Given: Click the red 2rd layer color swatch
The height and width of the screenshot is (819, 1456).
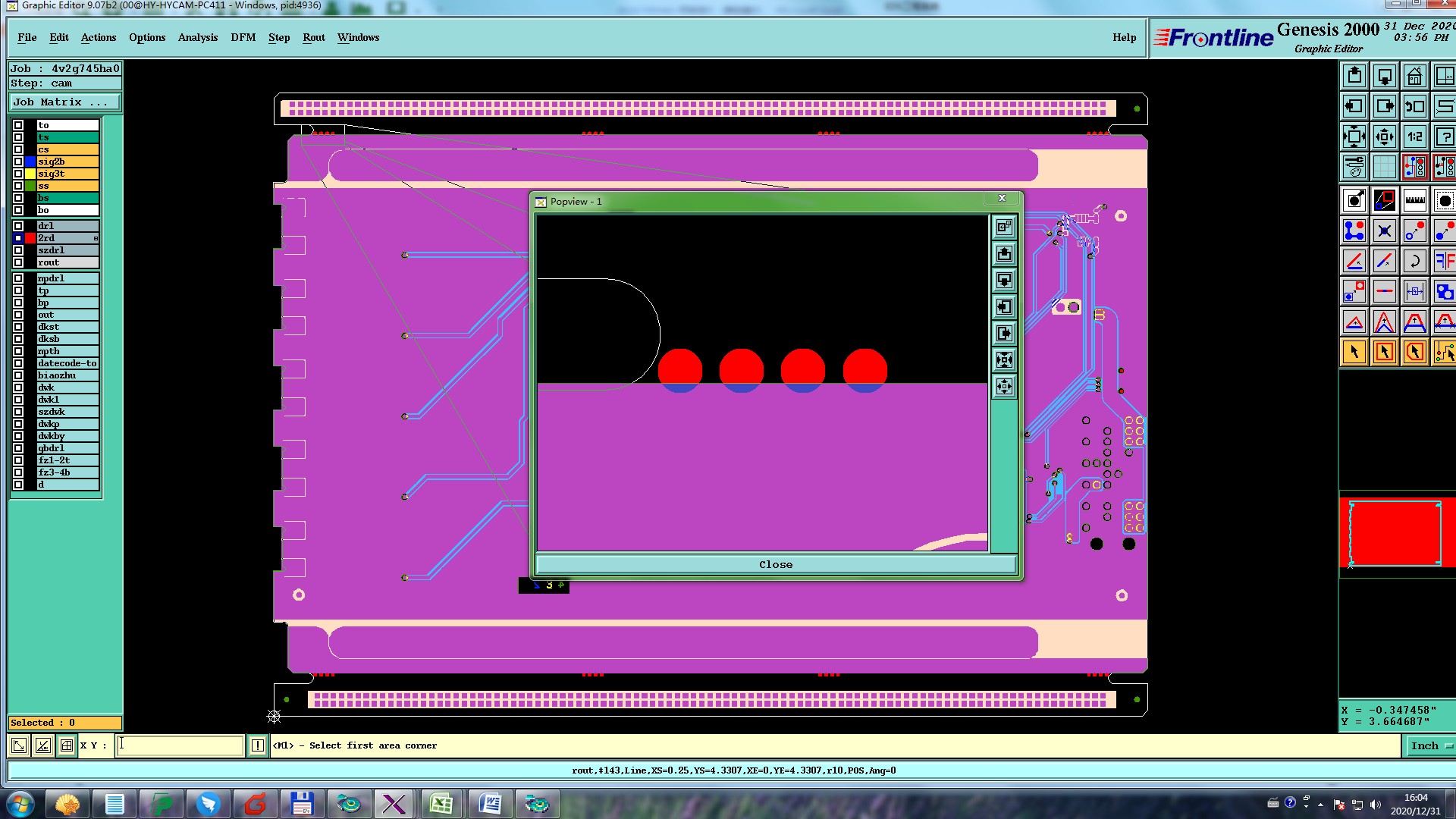Looking at the screenshot, I should [x=30, y=238].
